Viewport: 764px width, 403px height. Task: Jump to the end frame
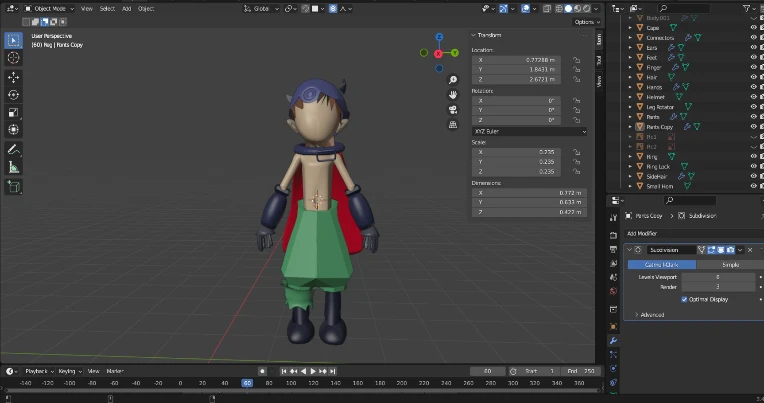tap(333, 371)
